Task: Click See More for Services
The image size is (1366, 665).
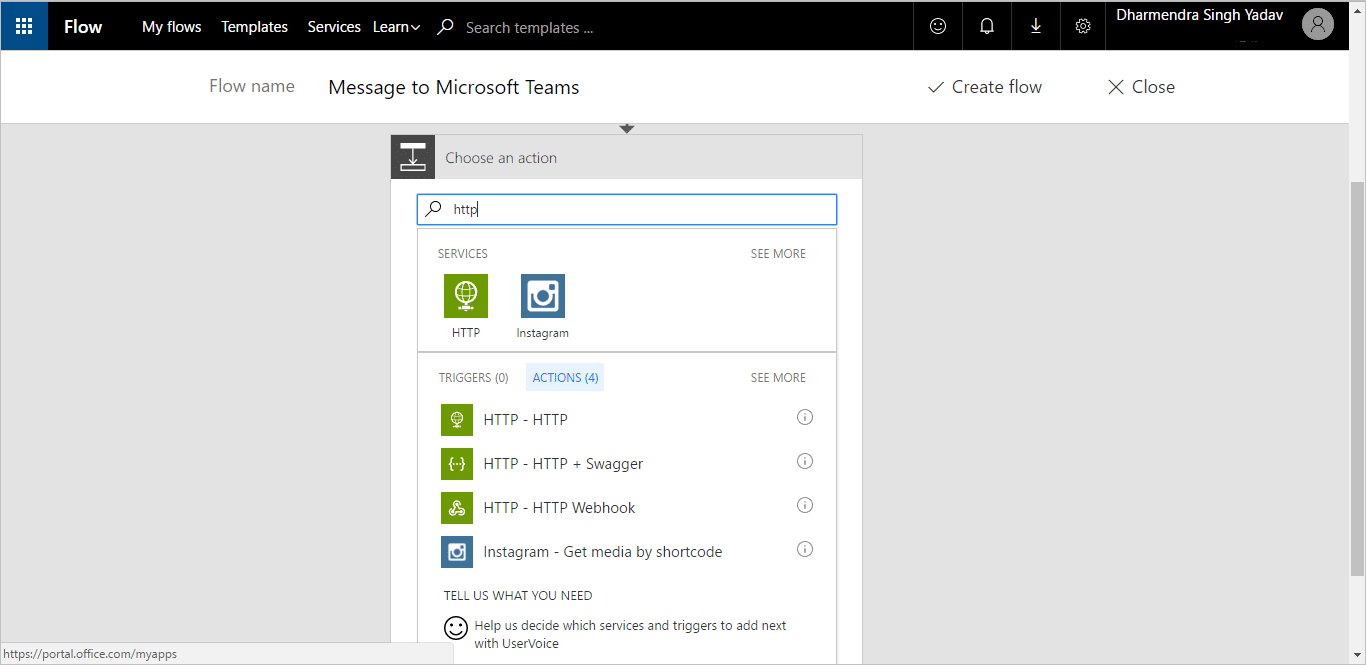Action: [778, 254]
